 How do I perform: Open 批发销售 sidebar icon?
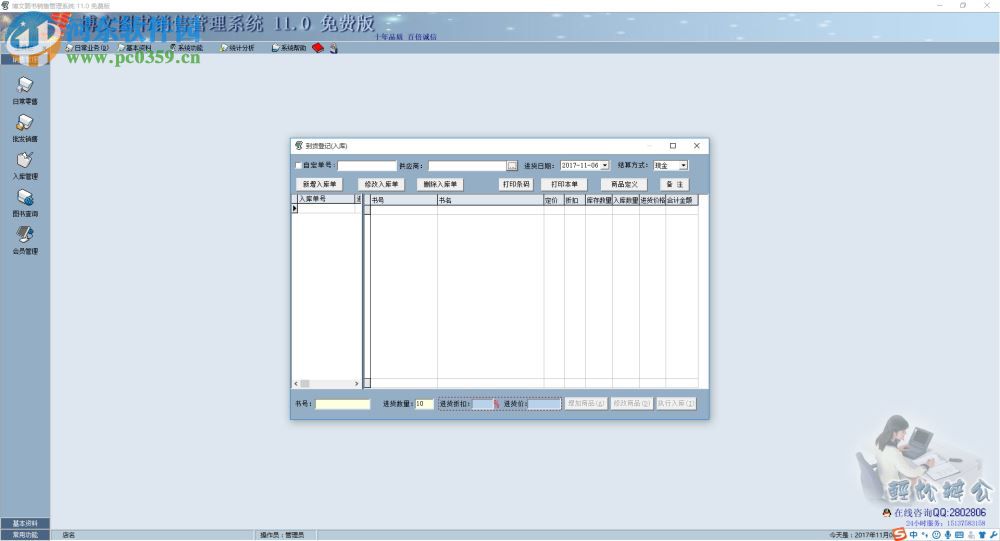[25, 128]
